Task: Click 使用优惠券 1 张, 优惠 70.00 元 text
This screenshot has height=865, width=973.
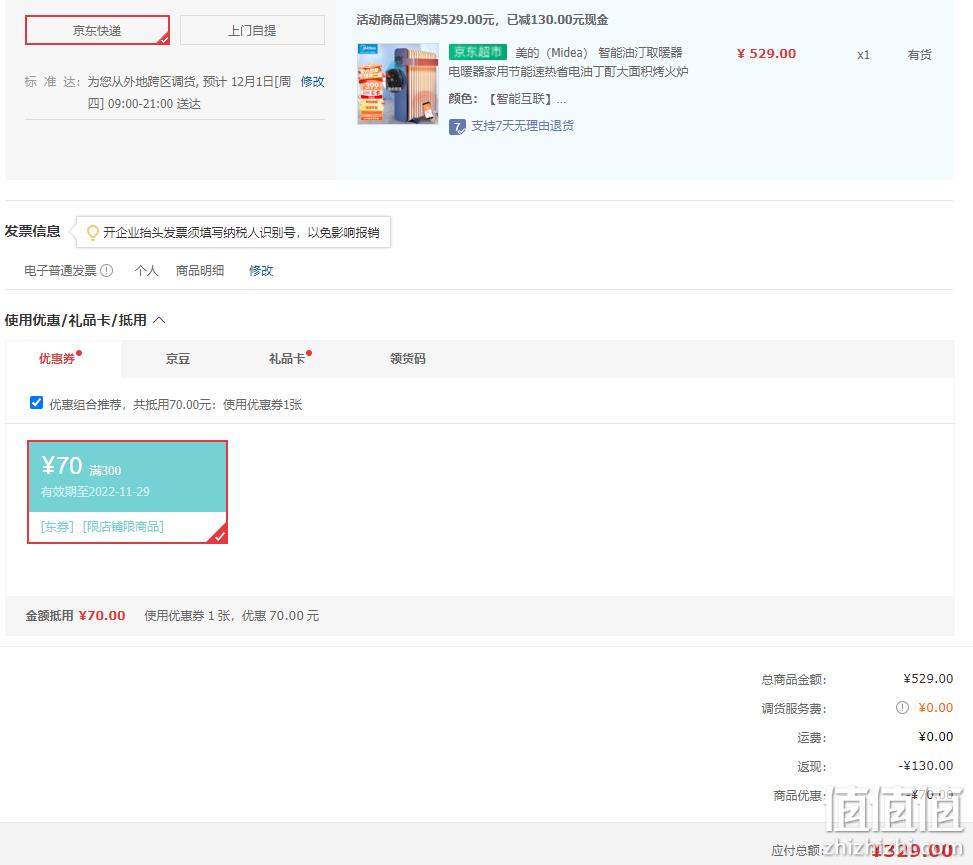Action: point(231,616)
